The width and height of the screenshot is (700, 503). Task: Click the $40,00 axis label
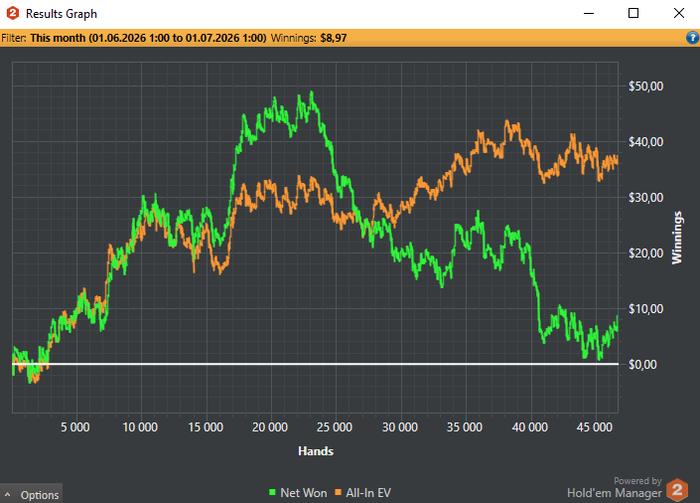(x=646, y=142)
